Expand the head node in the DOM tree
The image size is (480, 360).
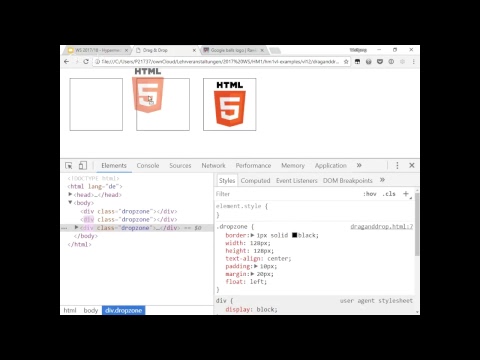70,194
